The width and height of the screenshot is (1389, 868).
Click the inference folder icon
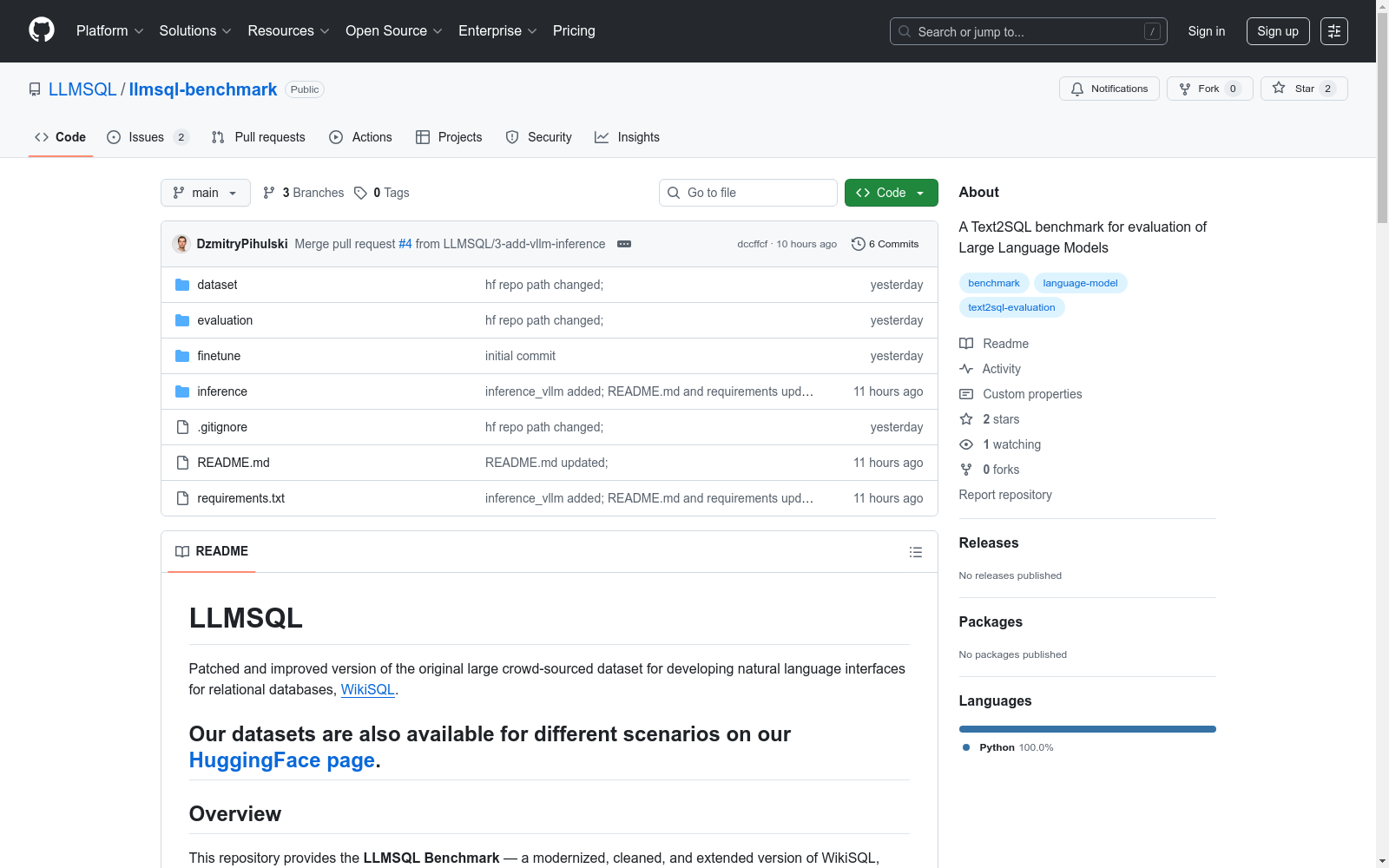182,391
